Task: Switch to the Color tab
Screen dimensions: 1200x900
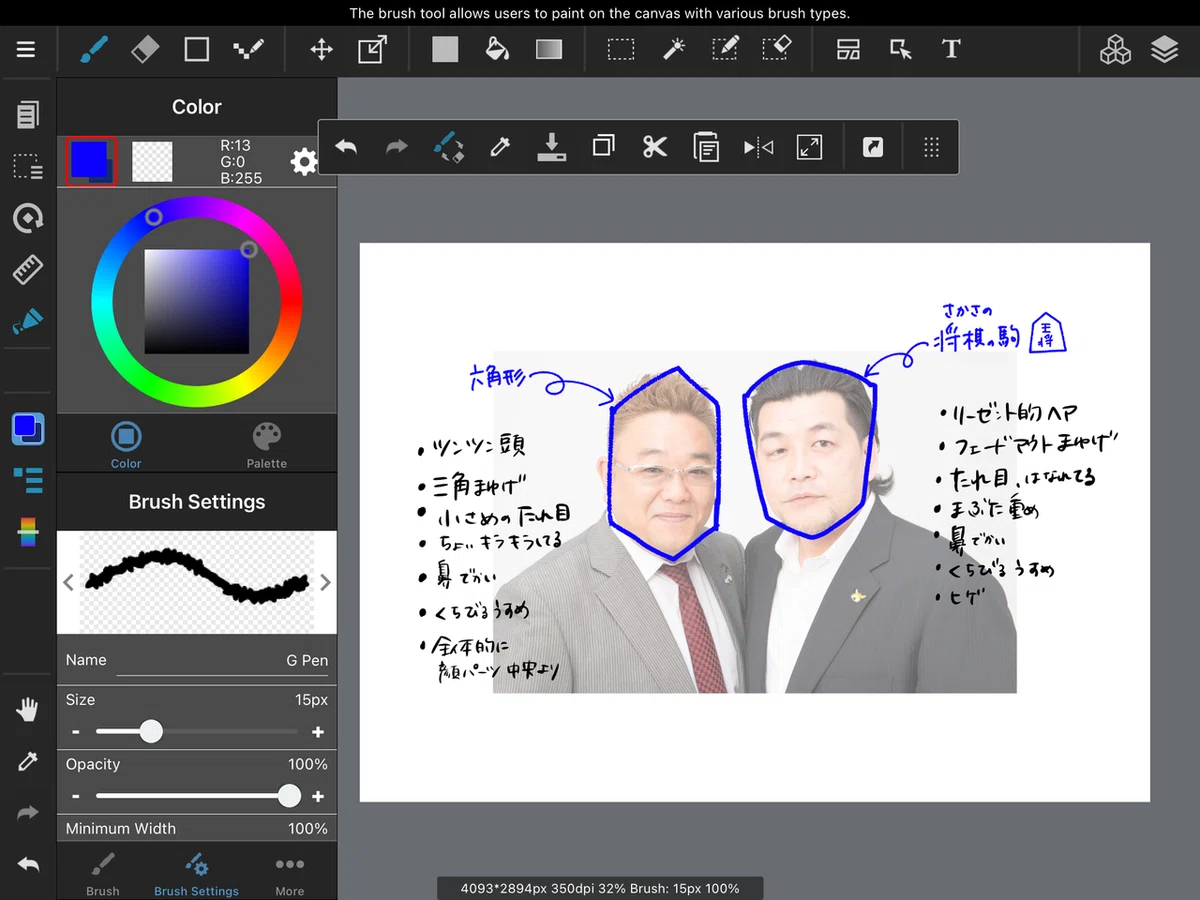Action: pyautogui.click(x=126, y=445)
